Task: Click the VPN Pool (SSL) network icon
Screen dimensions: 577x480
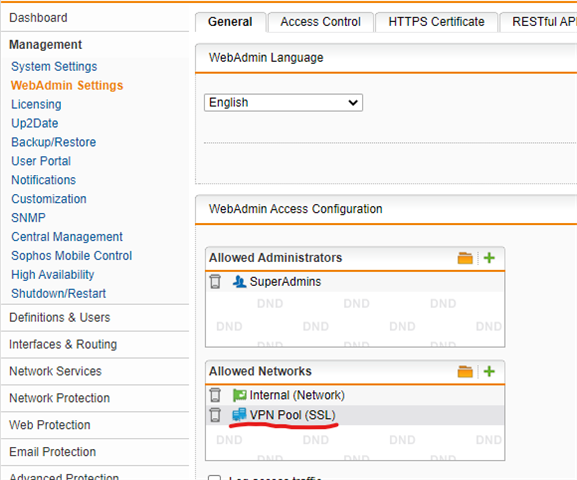Action: click(x=239, y=415)
